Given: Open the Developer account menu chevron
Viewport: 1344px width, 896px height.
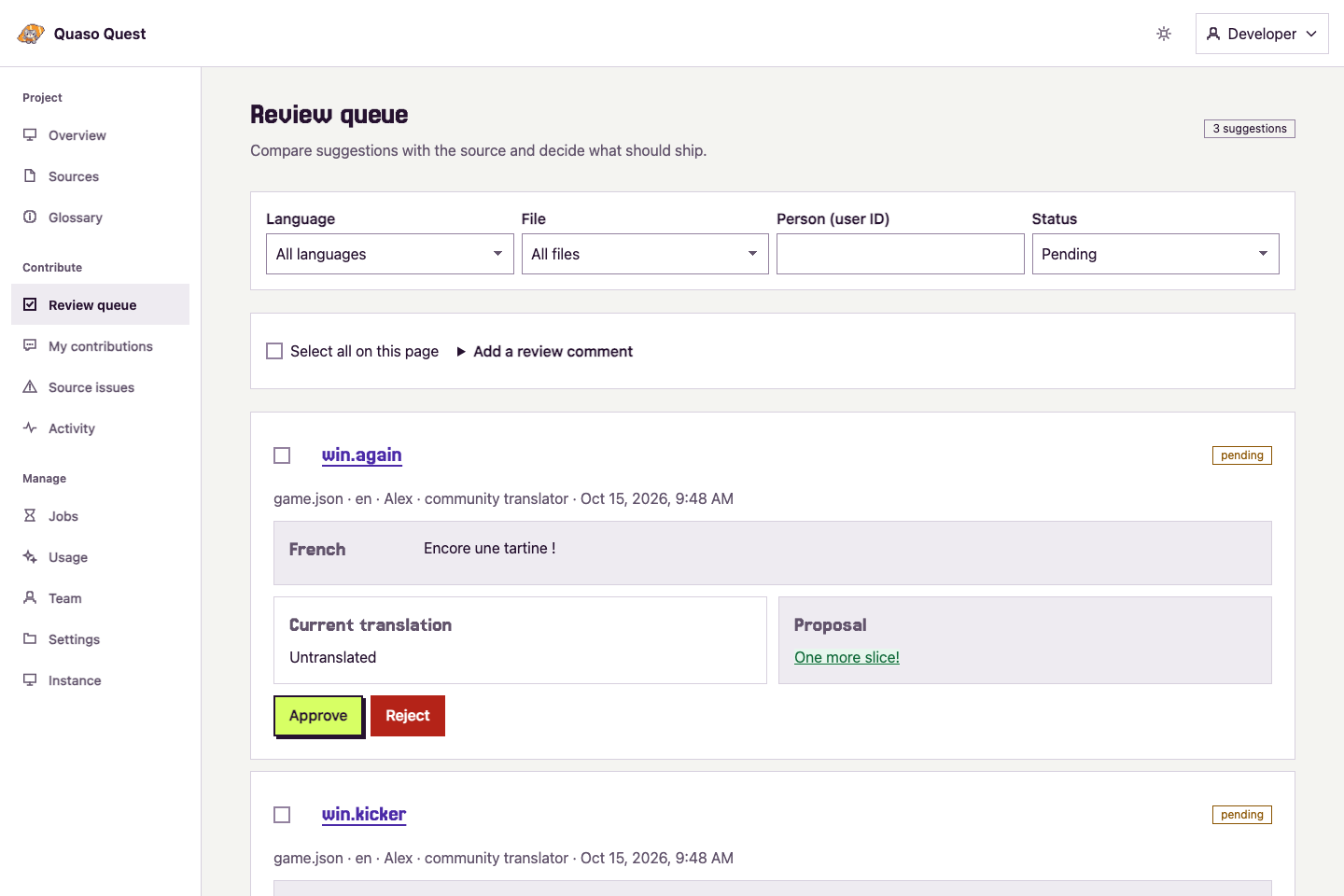Looking at the screenshot, I should pos(1311,34).
